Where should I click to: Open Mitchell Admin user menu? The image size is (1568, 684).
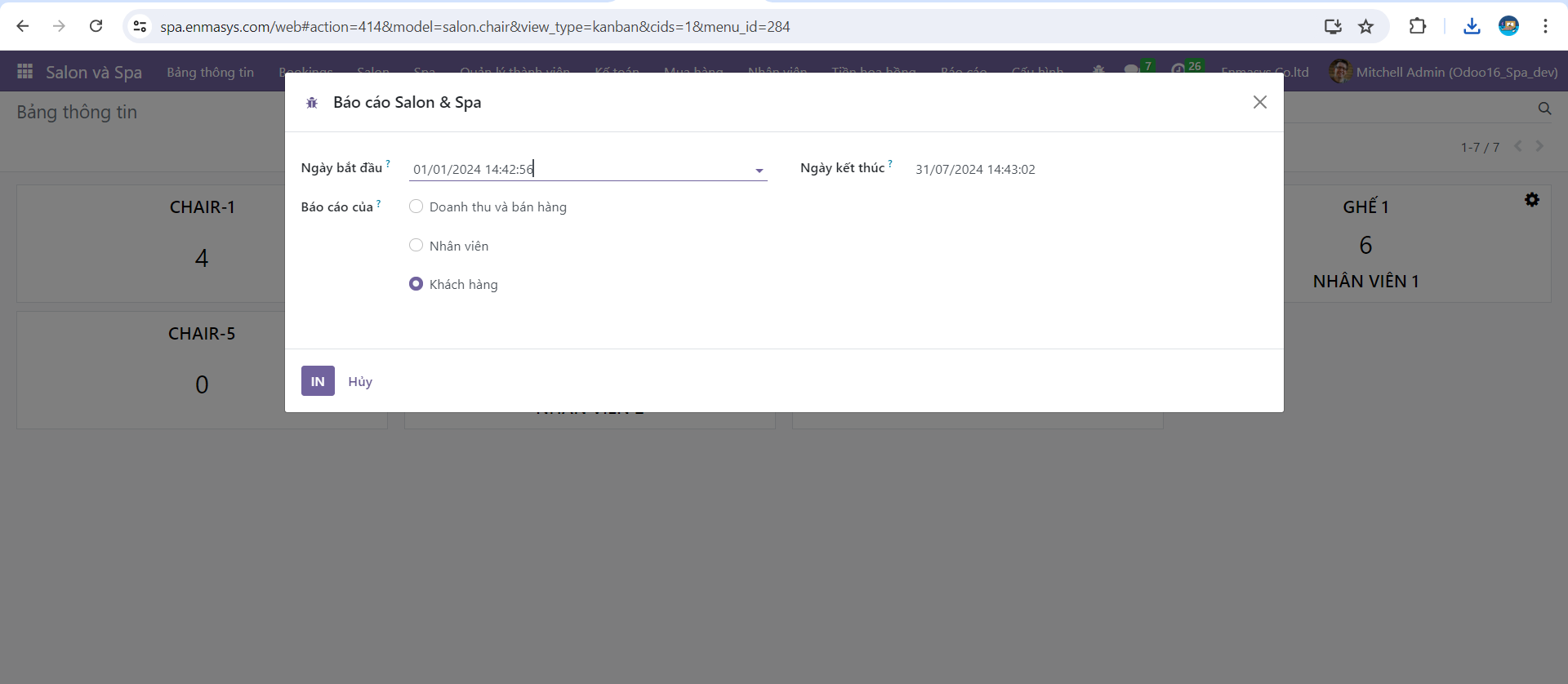coord(1443,72)
